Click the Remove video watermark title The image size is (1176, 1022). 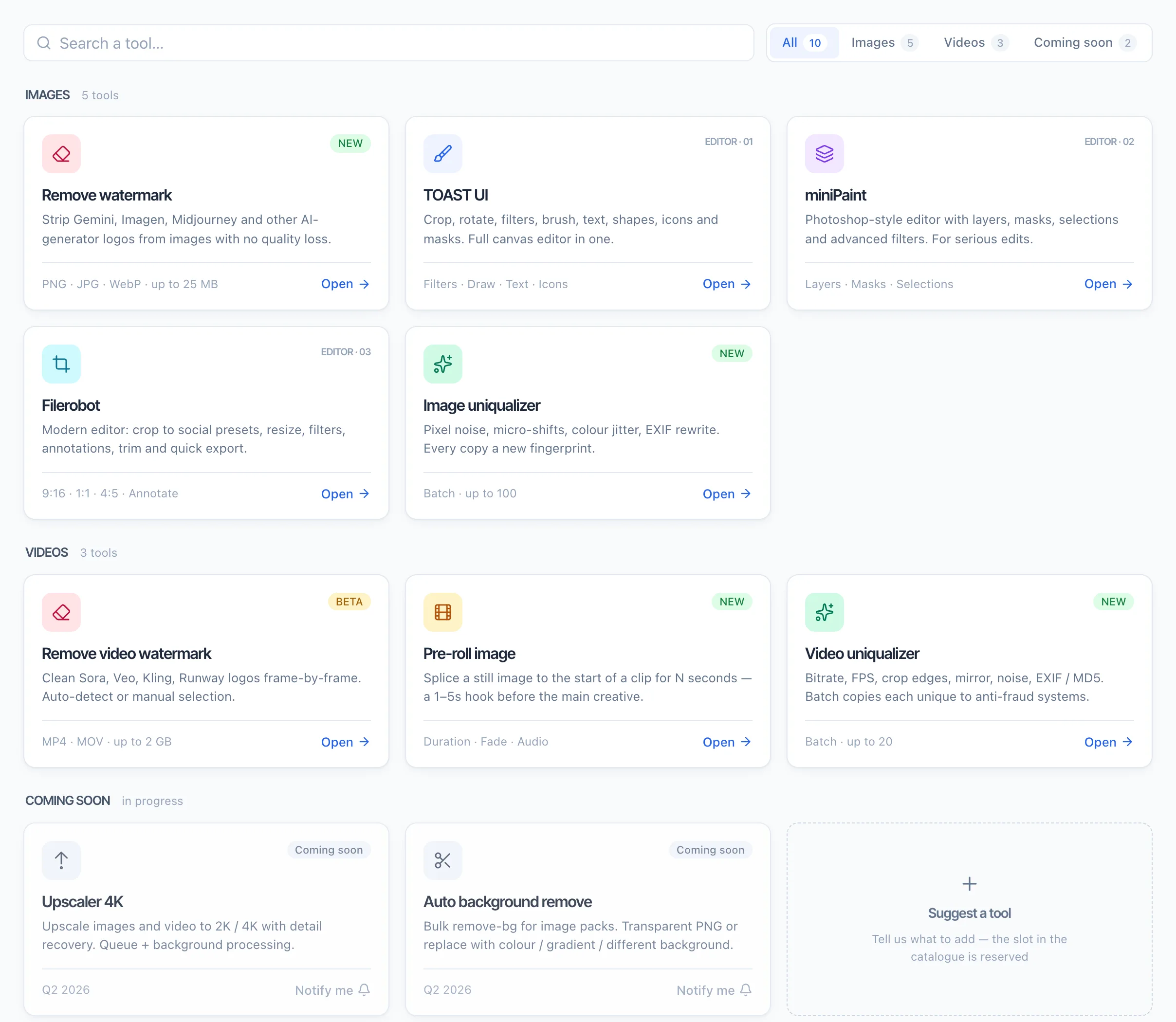point(127,654)
